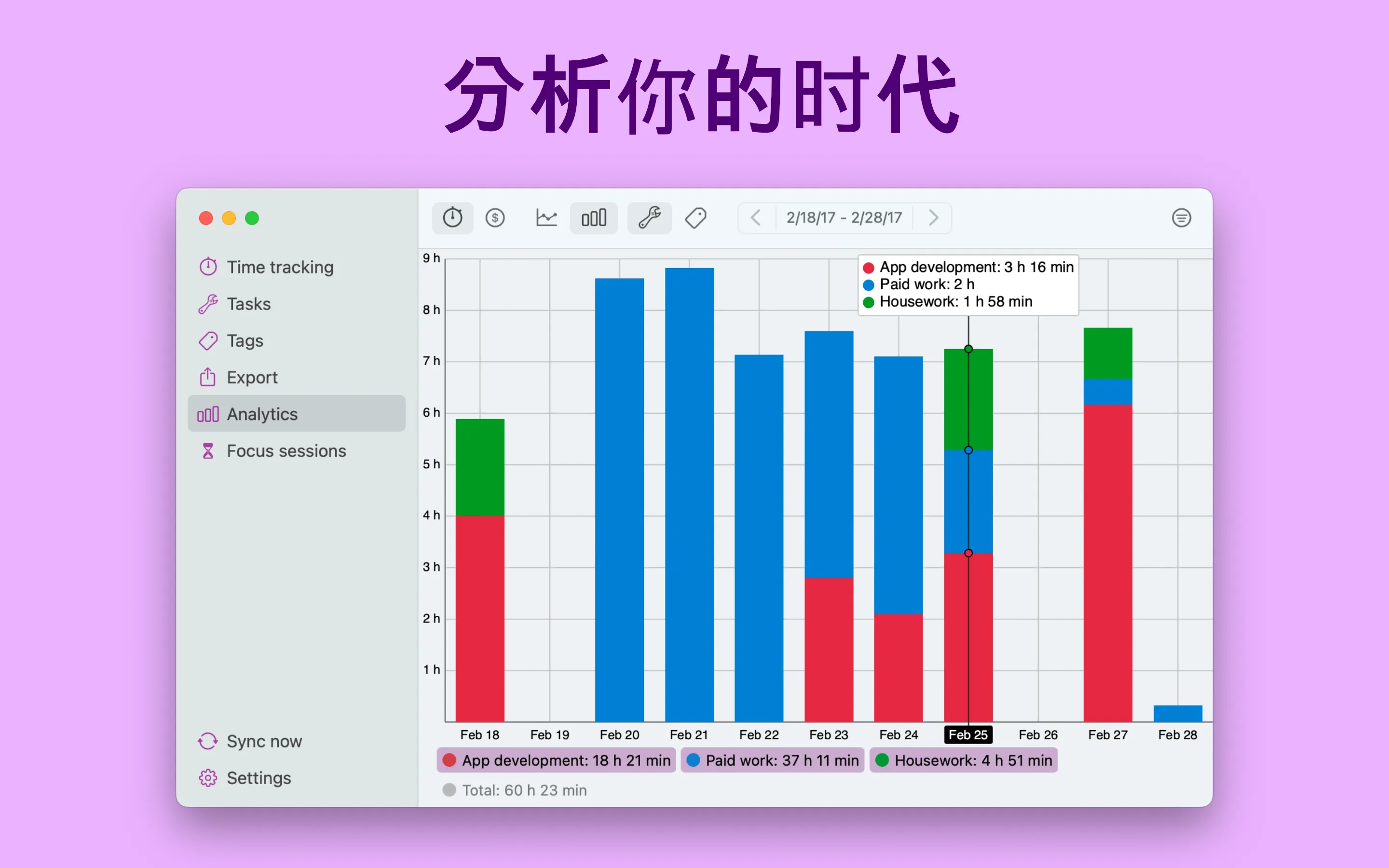Screen dimensions: 1389x868
Task: Select the line chart view icon
Action: click(x=546, y=217)
